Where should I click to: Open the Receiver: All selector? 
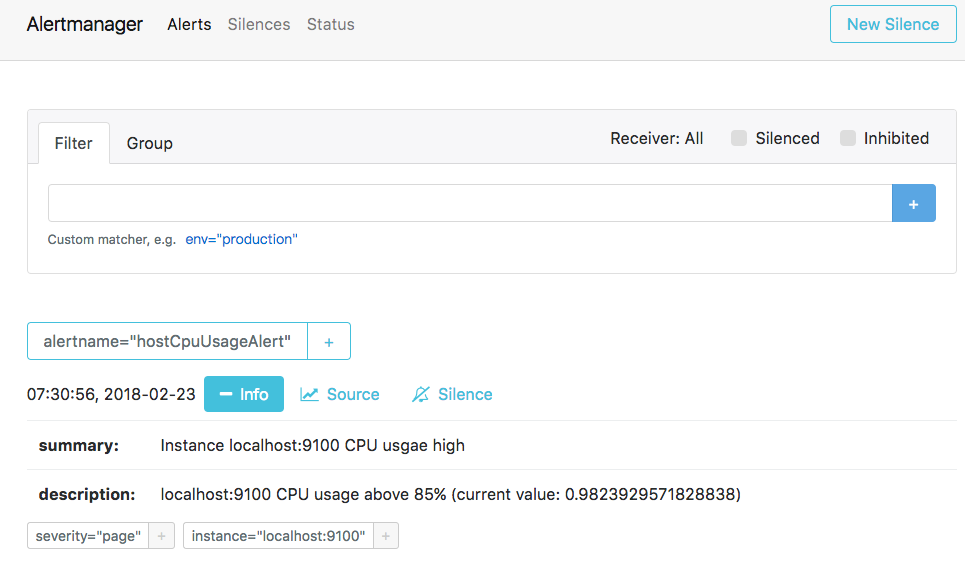[x=656, y=138]
